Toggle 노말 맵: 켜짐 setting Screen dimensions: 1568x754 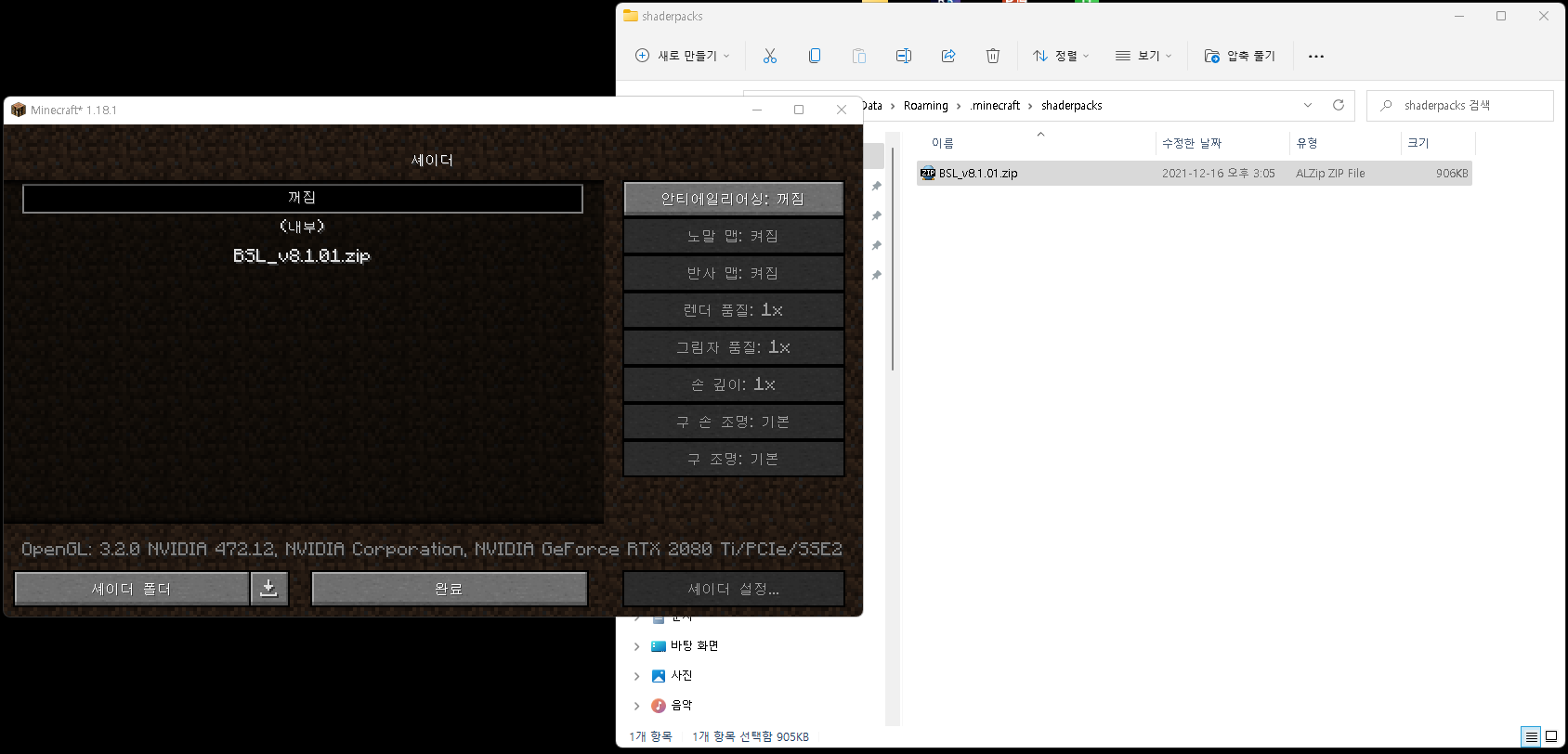pyautogui.click(x=734, y=236)
